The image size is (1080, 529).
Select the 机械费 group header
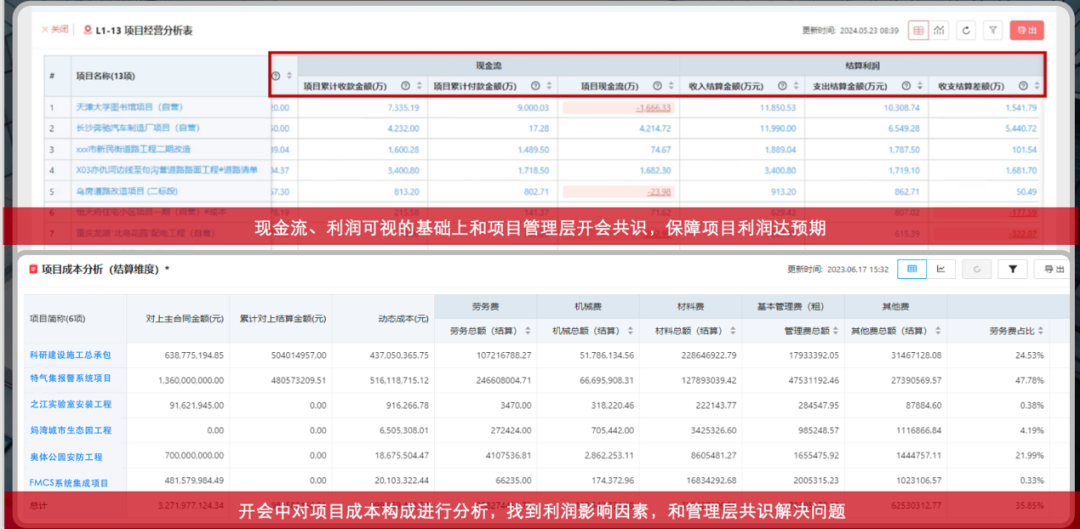pos(588,307)
